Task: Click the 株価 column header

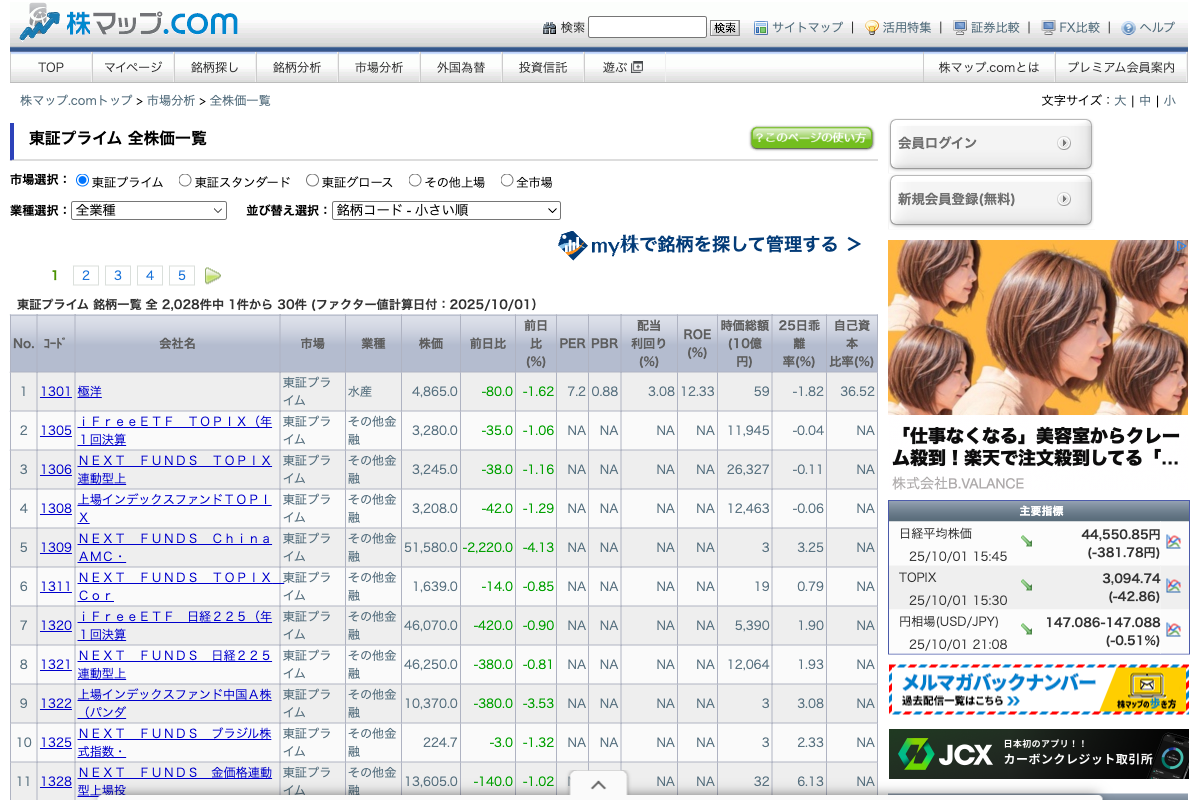Action: tap(431, 343)
